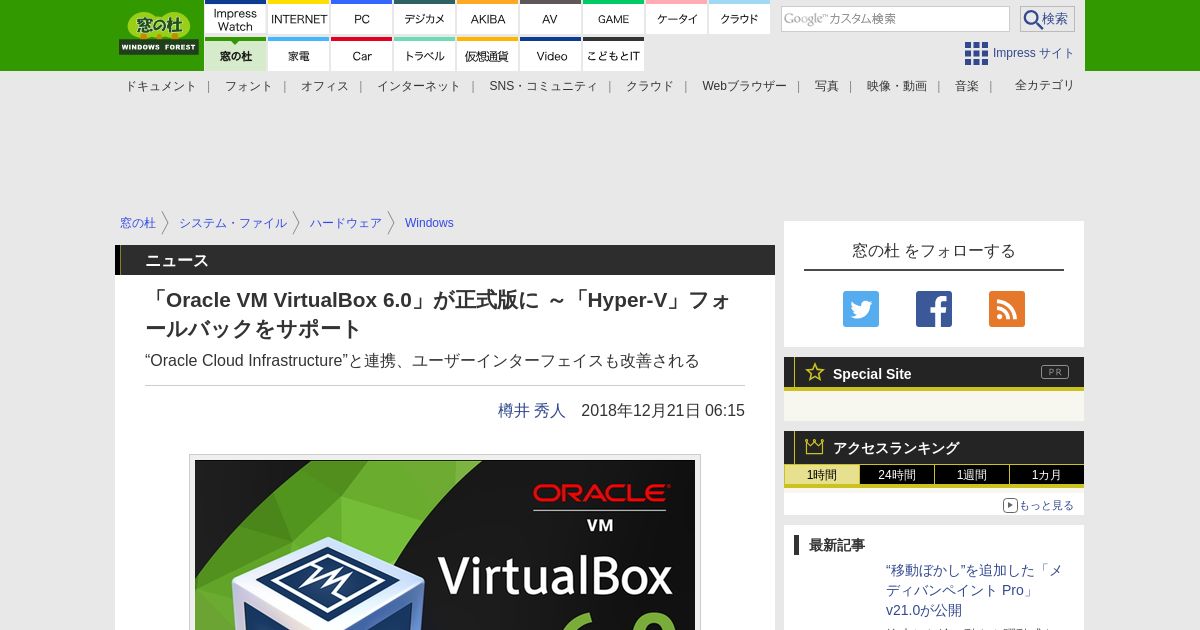This screenshot has width=1200, height=630.
Task: Open the トラベル site tab
Action: [x=425, y=55]
